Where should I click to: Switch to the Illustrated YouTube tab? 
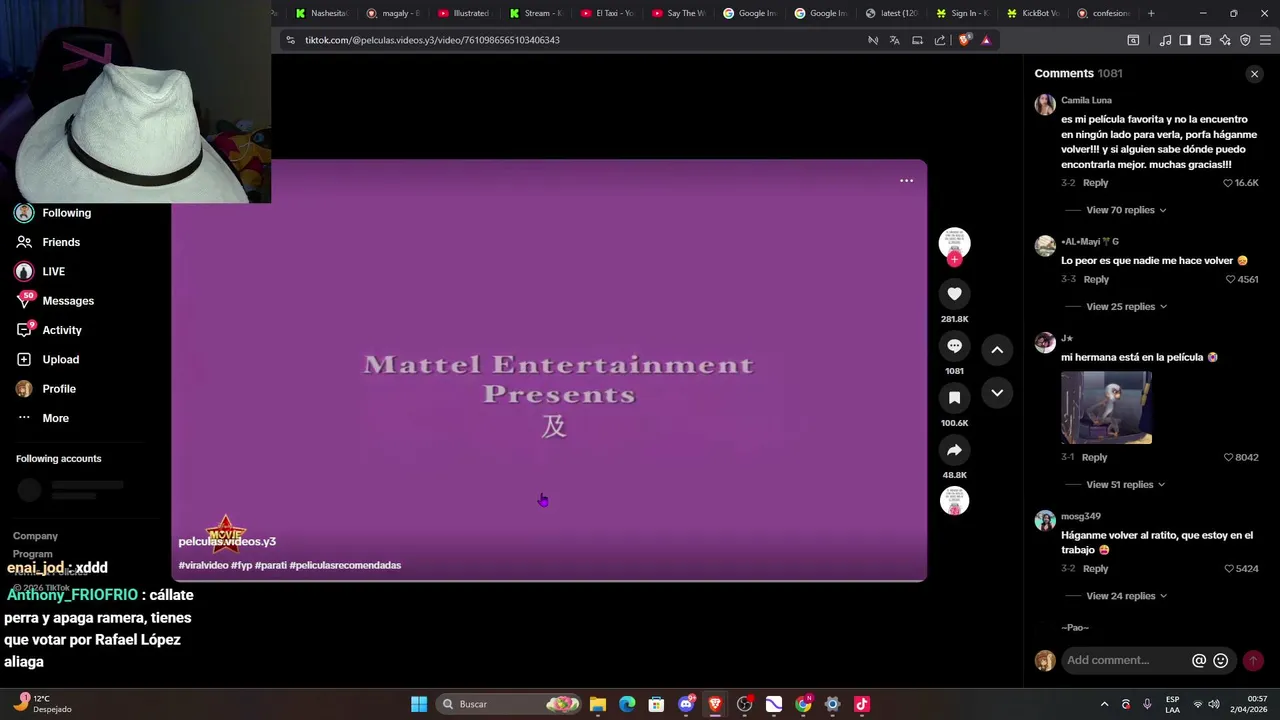[x=464, y=13]
